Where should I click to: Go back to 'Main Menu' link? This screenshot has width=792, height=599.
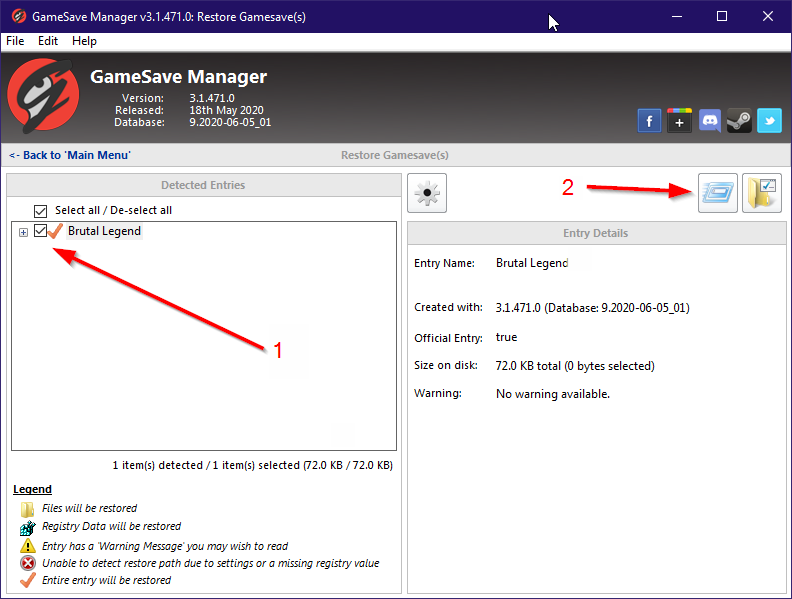pos(70,155)
